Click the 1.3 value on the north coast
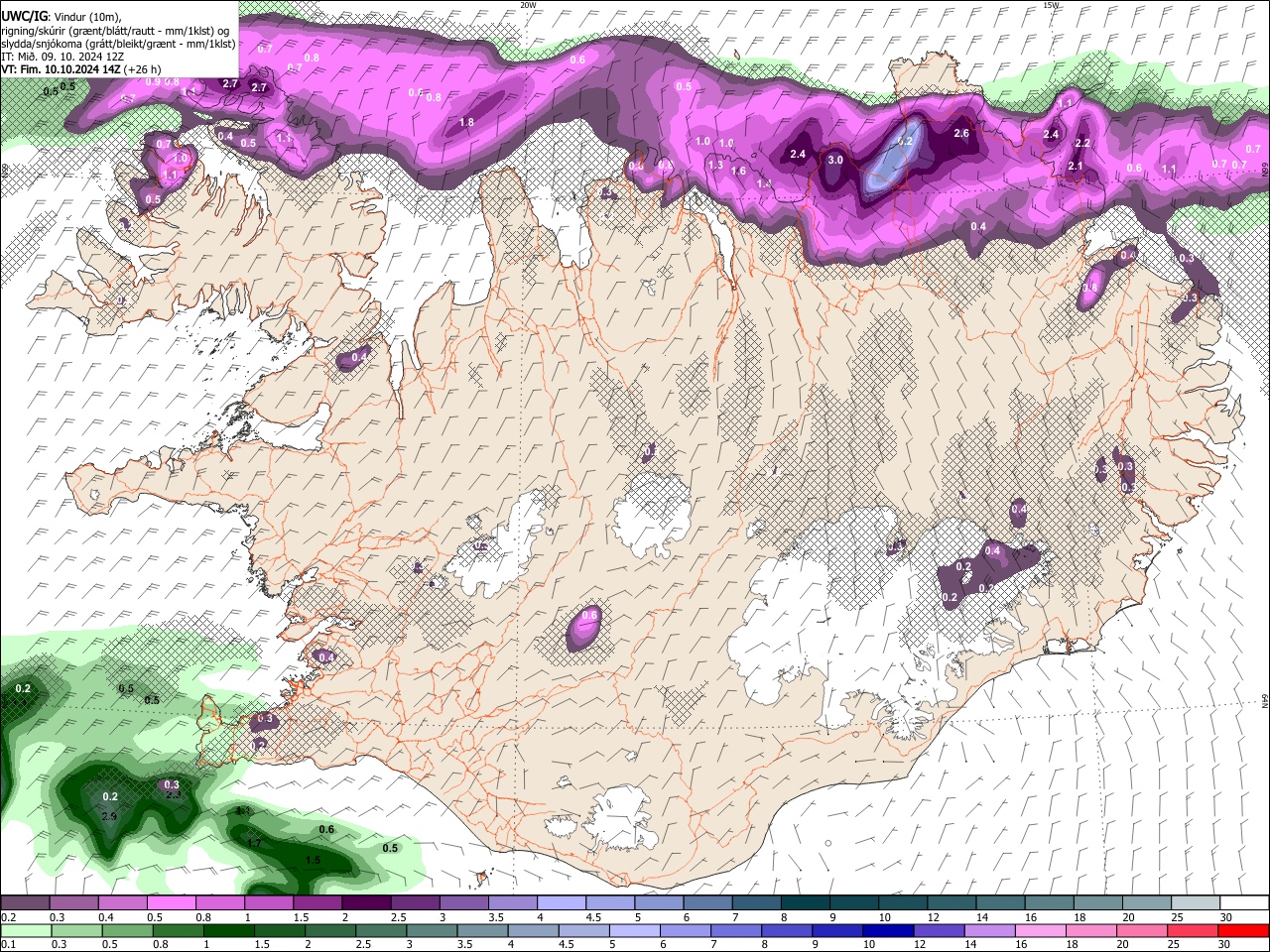Screen dimensions: 1270x952 715,165
